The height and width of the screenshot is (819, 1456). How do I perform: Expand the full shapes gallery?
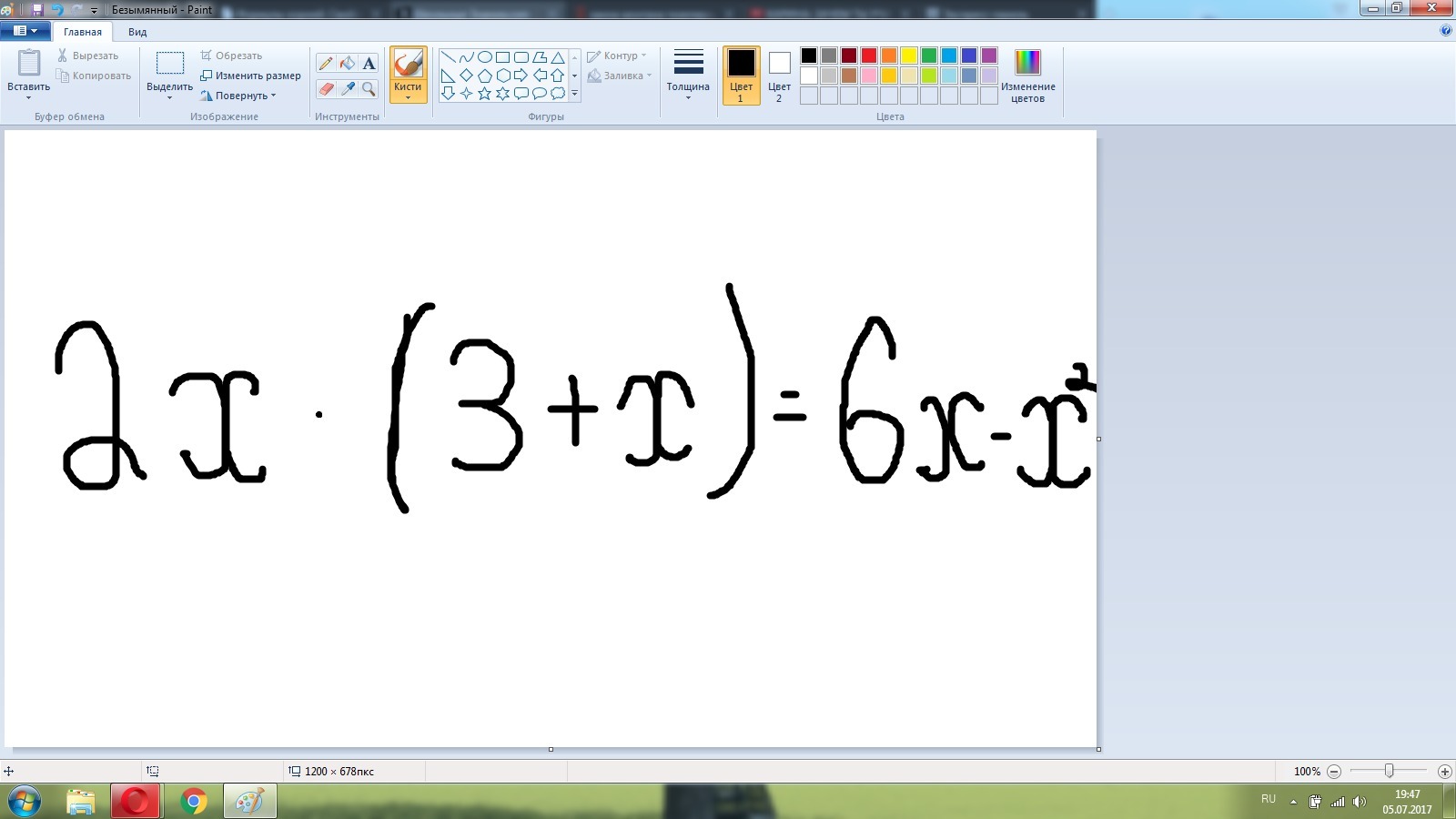click(x=574, y=93)
